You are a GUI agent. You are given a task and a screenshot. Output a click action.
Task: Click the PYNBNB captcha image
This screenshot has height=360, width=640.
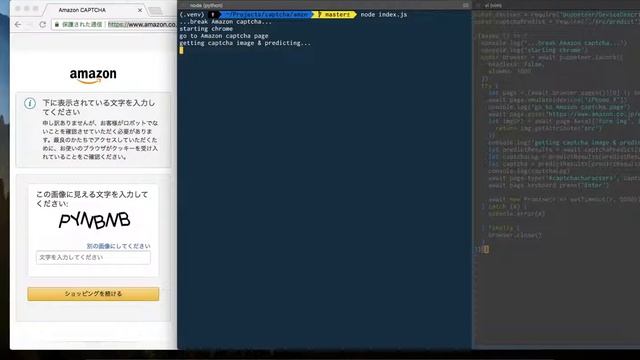(95, 220)
